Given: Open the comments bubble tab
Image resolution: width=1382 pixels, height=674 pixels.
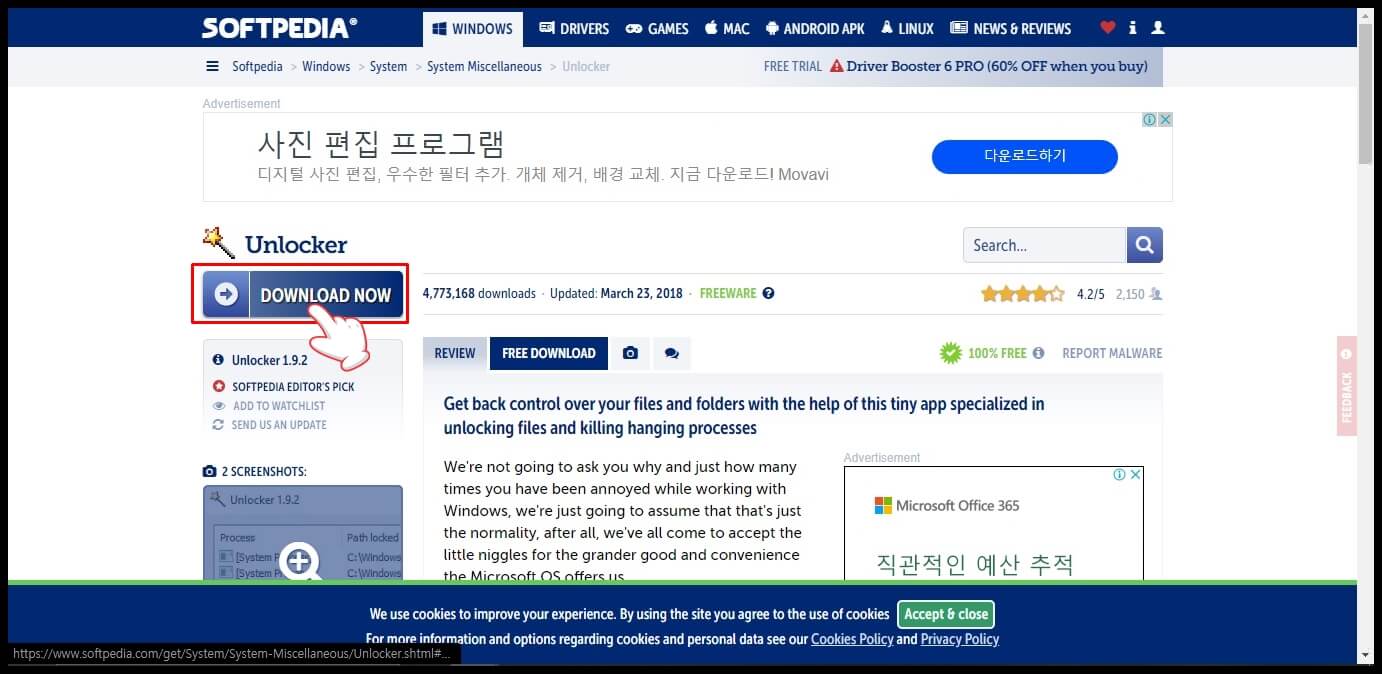Looking at the screenshot, I should [671, 353].
